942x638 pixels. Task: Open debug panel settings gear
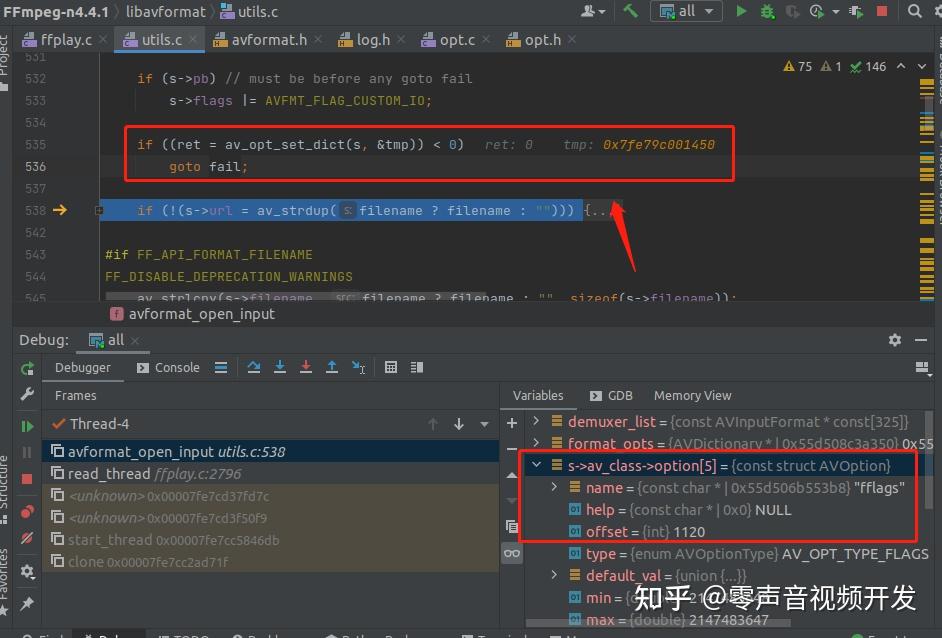pos(895,340)
